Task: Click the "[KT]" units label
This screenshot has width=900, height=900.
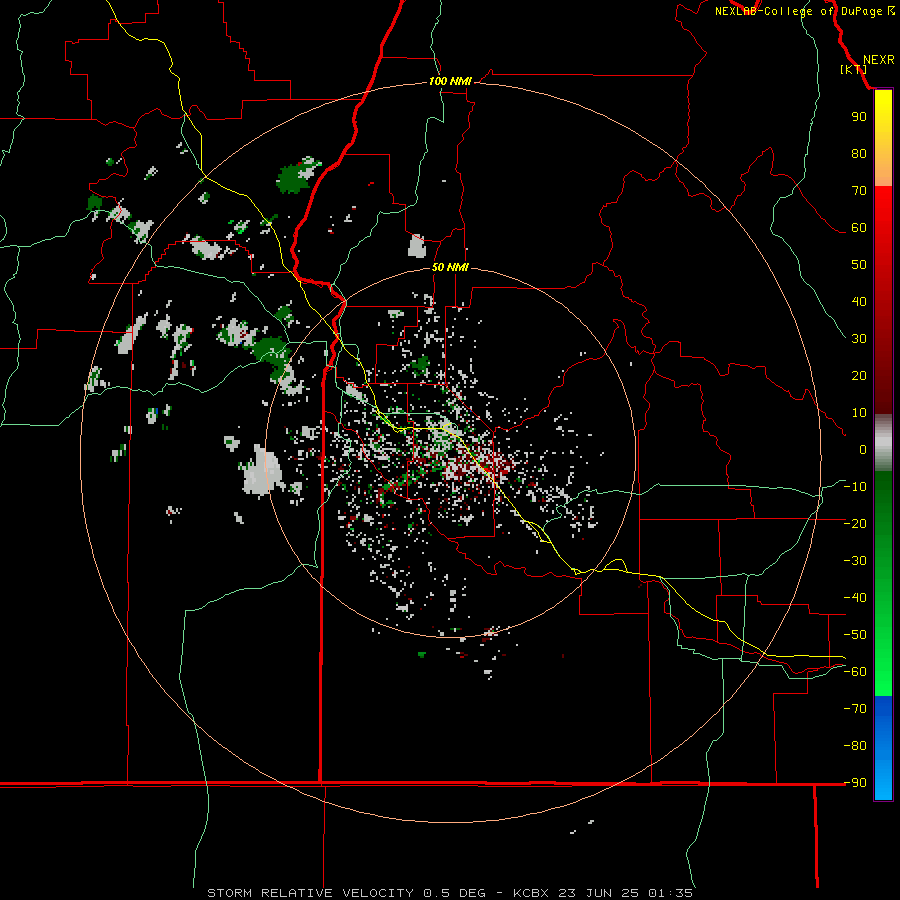Action: pos(854,69)
